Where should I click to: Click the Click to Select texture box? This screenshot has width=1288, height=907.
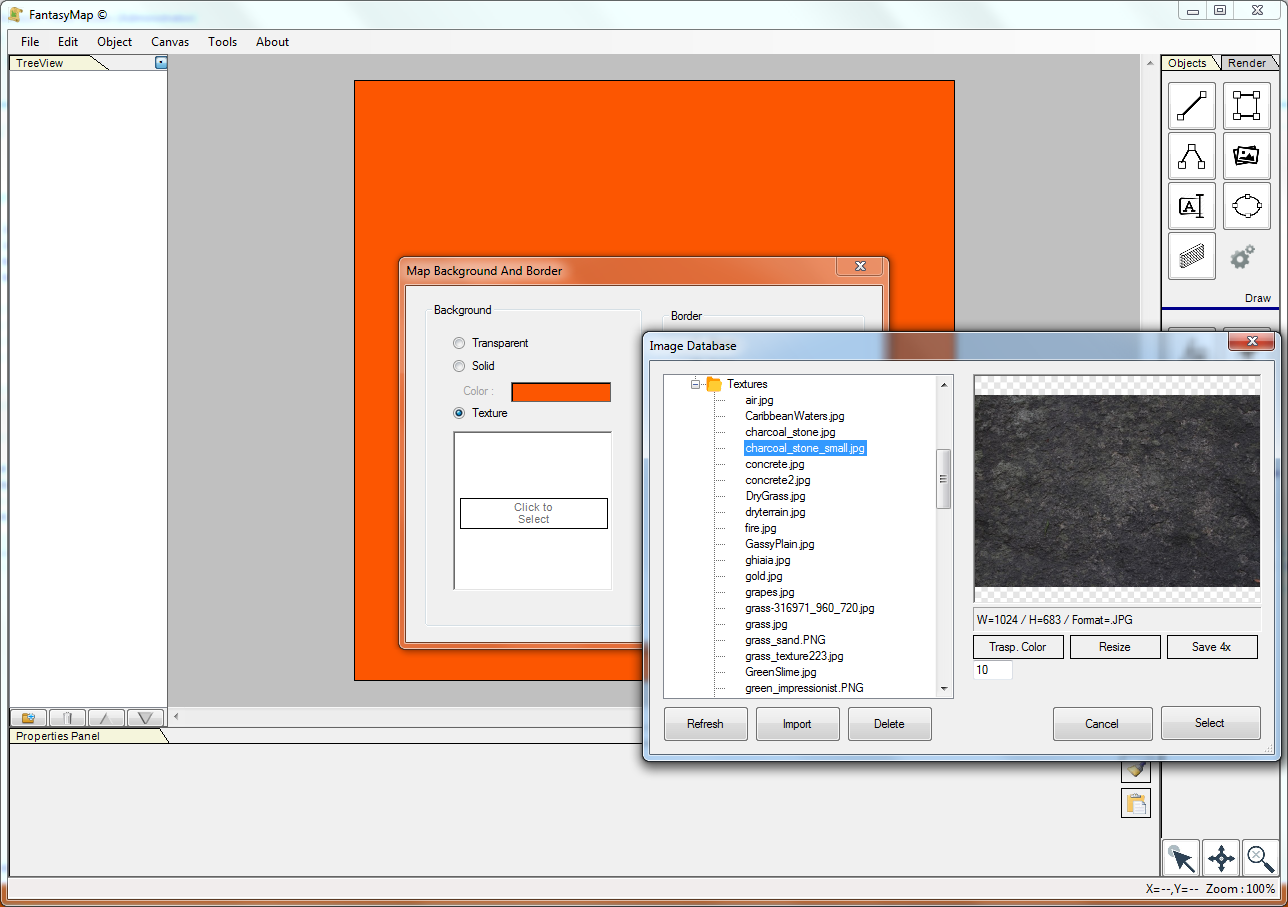tap(534, 513)
